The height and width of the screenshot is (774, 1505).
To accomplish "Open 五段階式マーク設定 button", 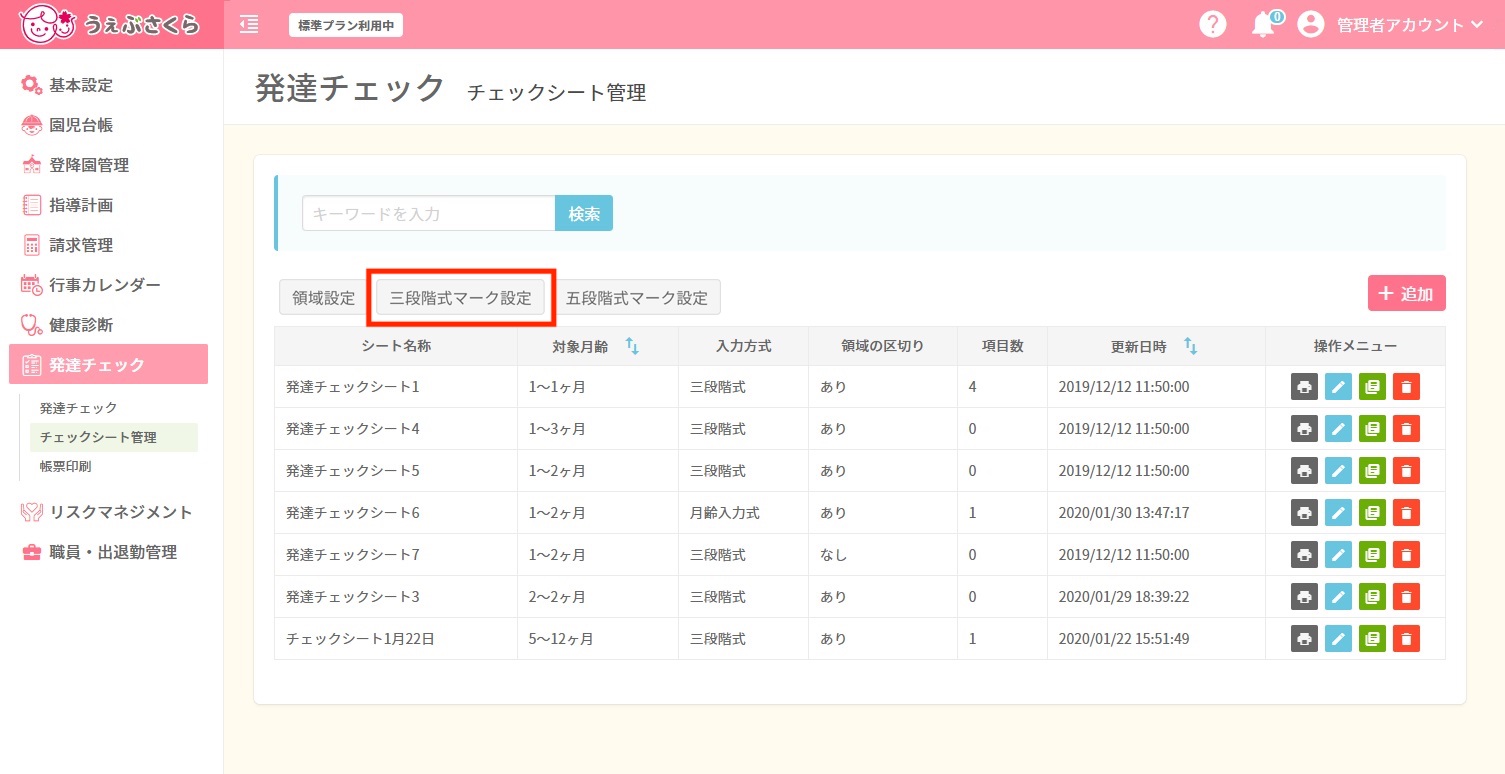I will pyautogui.click(x=637, y=297).
